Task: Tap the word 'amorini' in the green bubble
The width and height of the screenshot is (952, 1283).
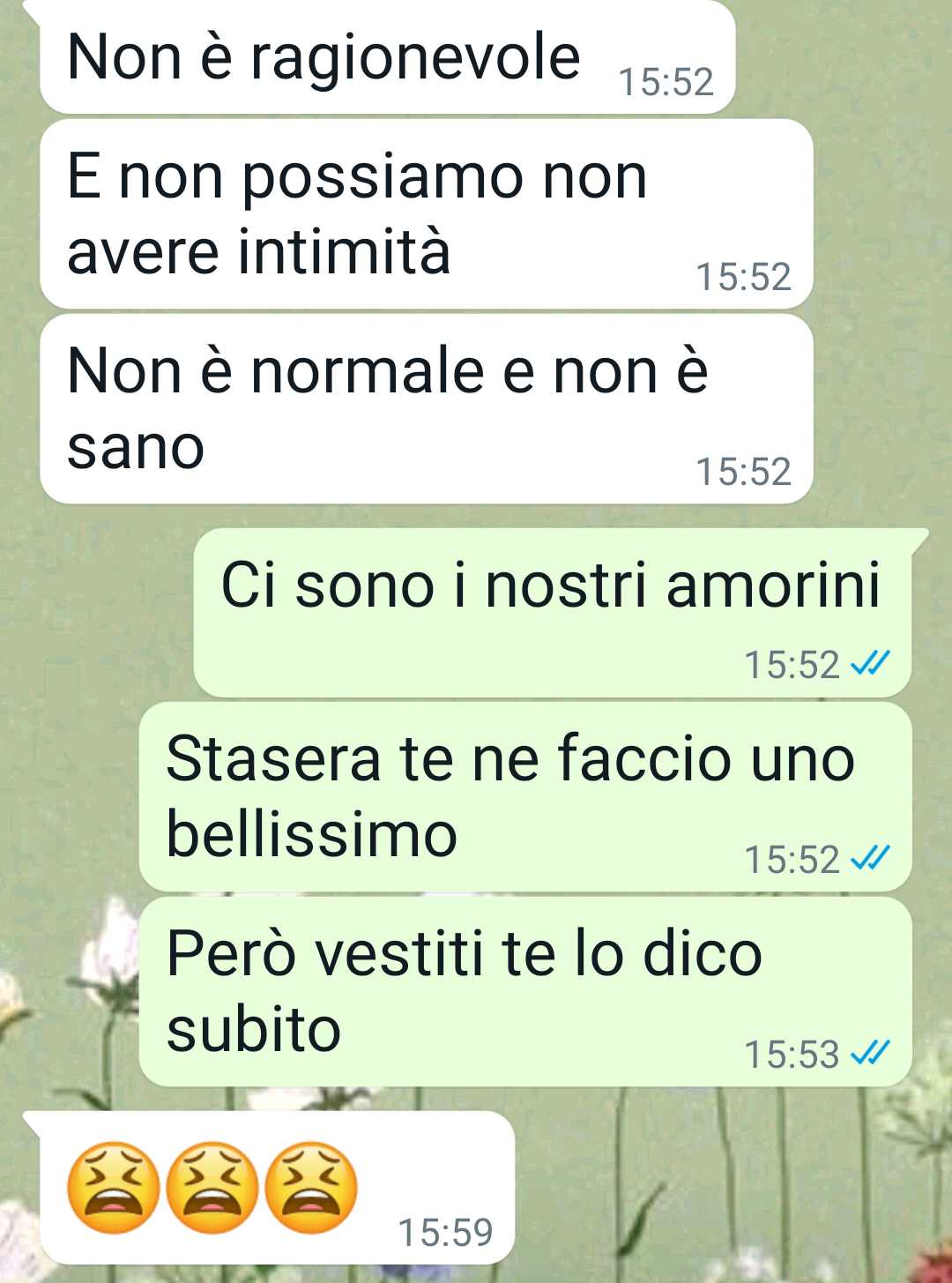Action: coord(773,585)
